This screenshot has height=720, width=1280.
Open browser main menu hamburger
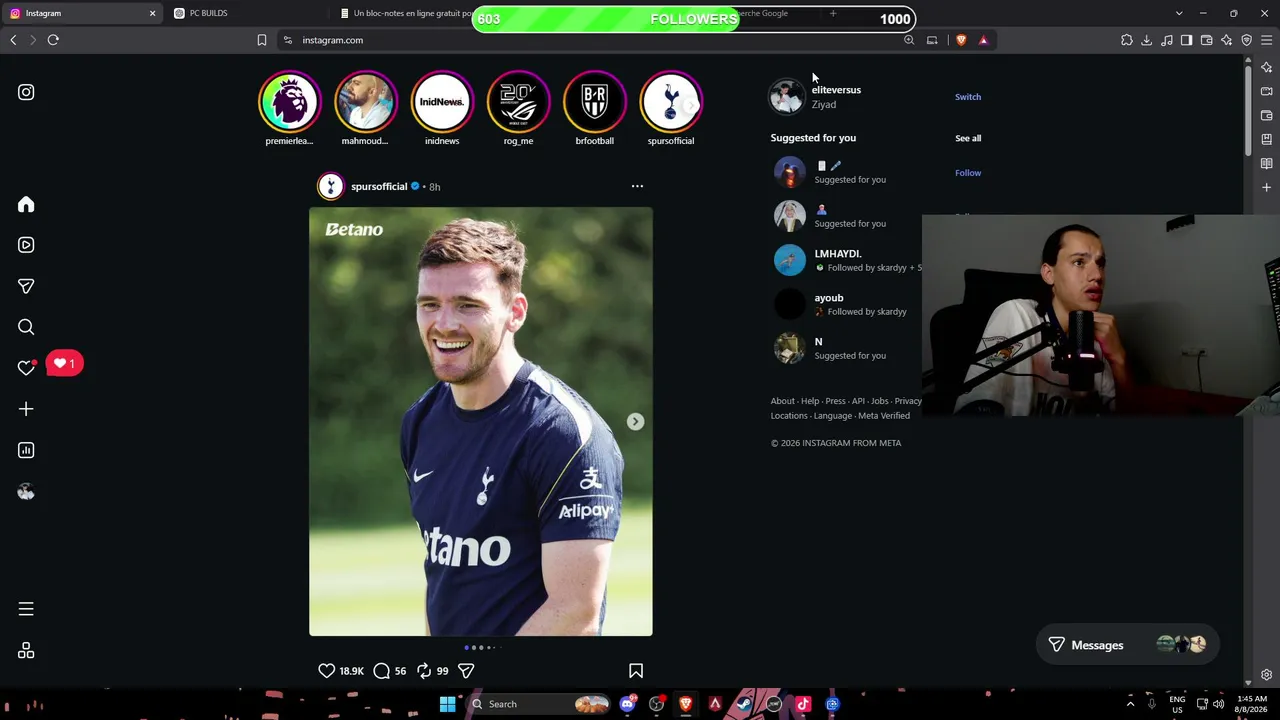tap(1266, 40)
